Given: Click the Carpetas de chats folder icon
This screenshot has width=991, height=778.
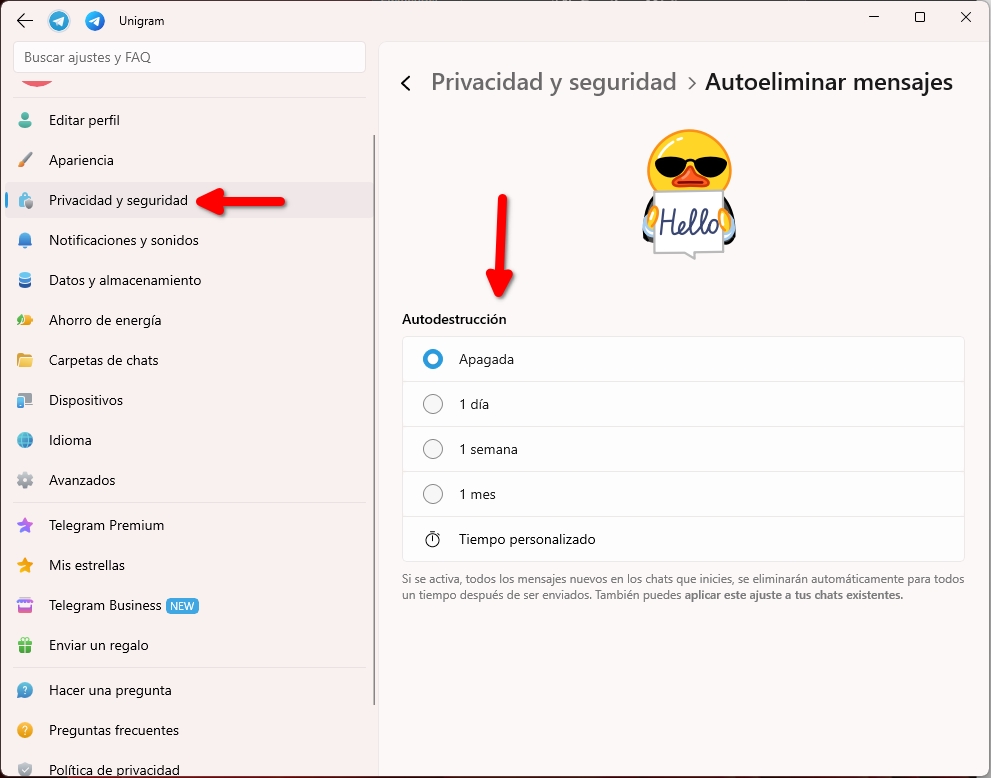Looking at the screenshot, I should [x=25, y=360].
